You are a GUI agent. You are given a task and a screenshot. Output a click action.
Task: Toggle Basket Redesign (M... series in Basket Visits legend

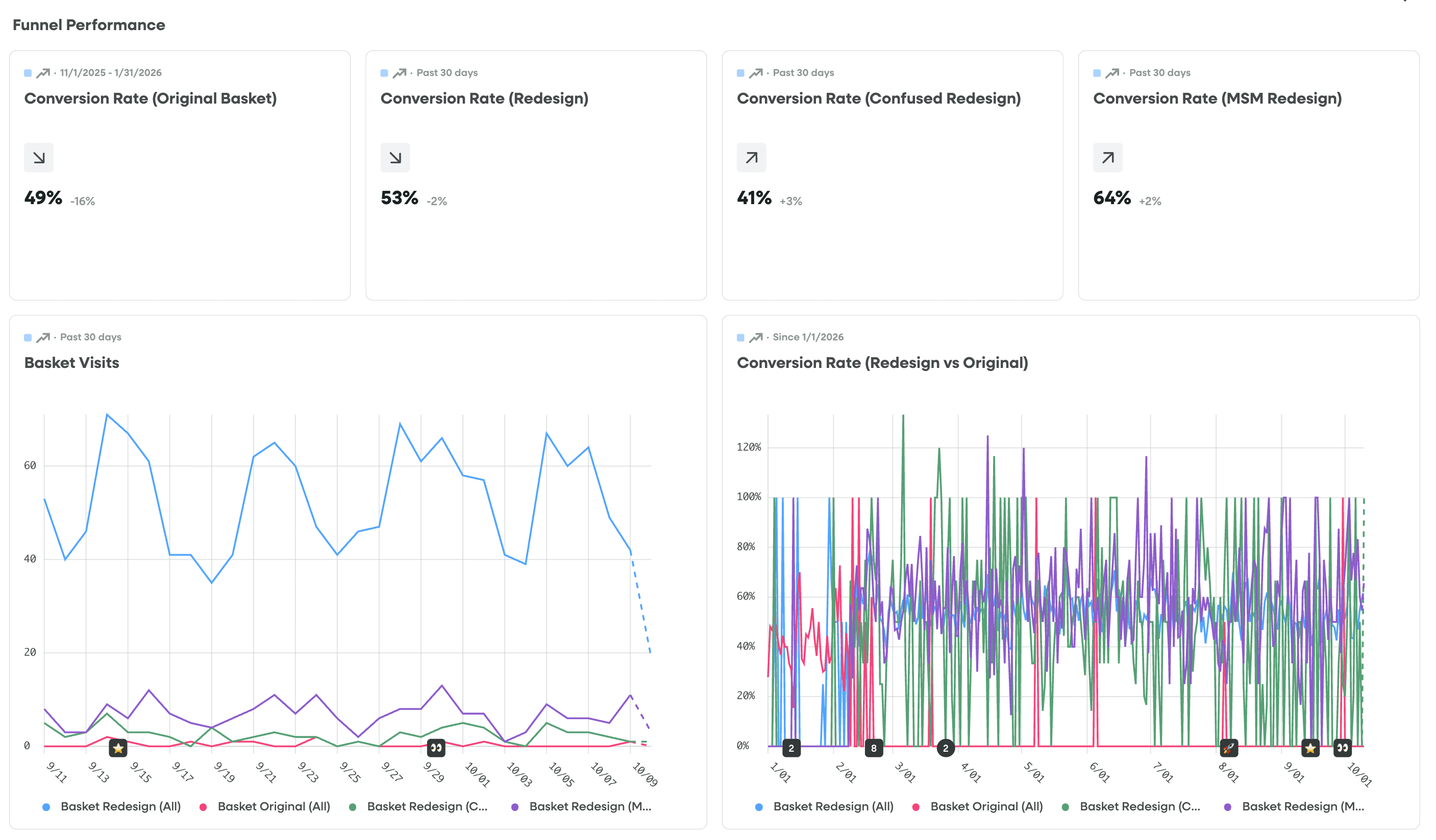point(581,806)
